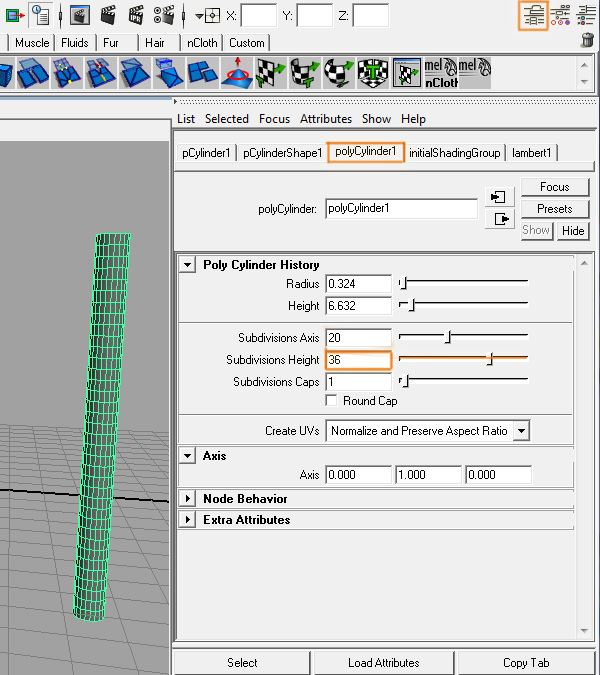Viewport: 600px width, 675px height.
Task: Click the select input connection arrow icon
Action: [499, 196]
